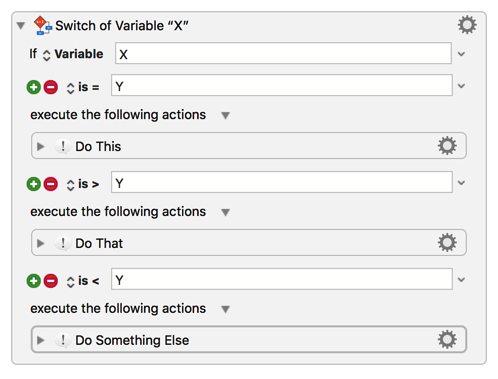
Task: Add a case after the 'is <' condition
Action: pos(34,281)
